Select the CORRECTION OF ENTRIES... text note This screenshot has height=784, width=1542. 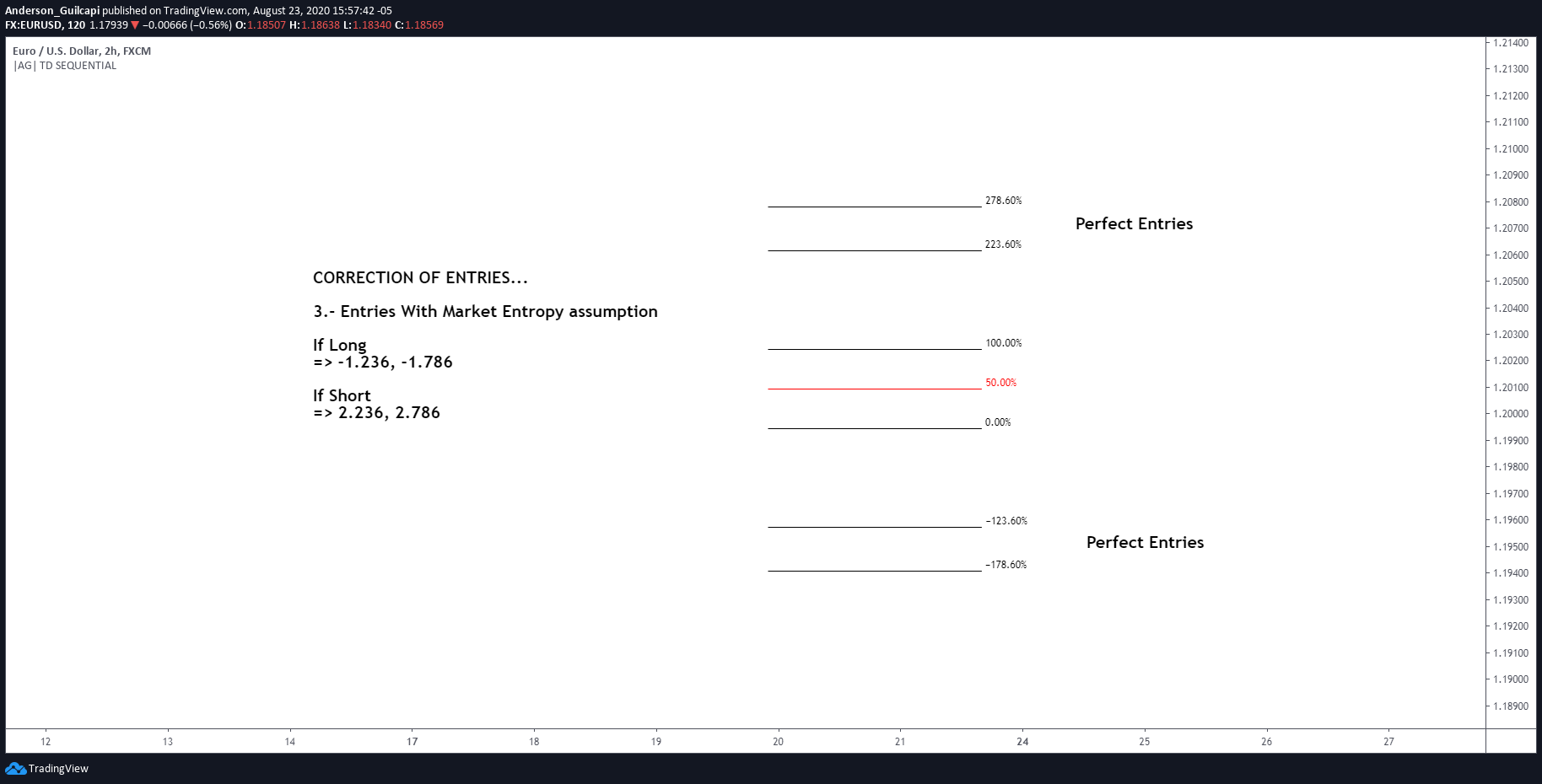coord(420,278)
